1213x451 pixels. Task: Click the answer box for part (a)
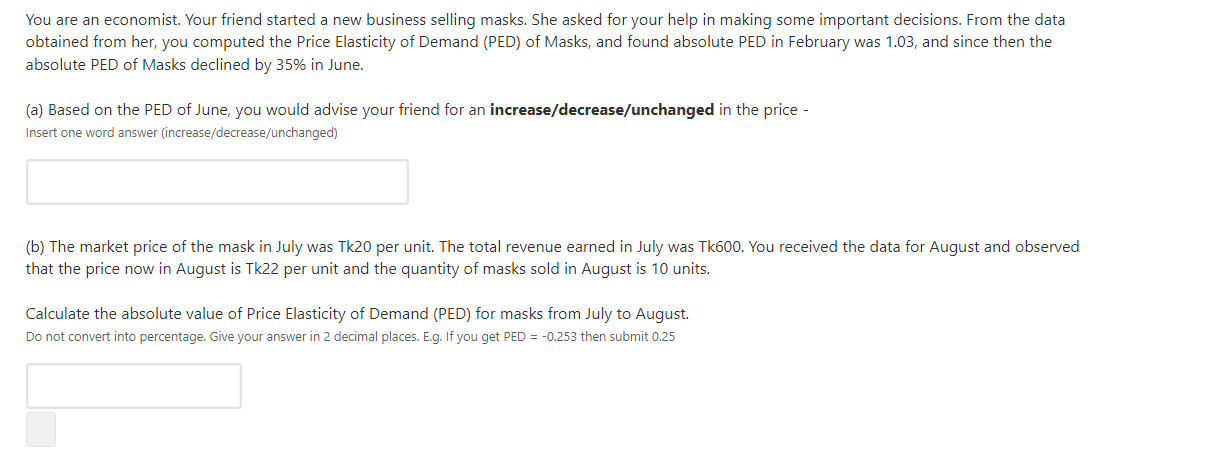coord(217,182)
